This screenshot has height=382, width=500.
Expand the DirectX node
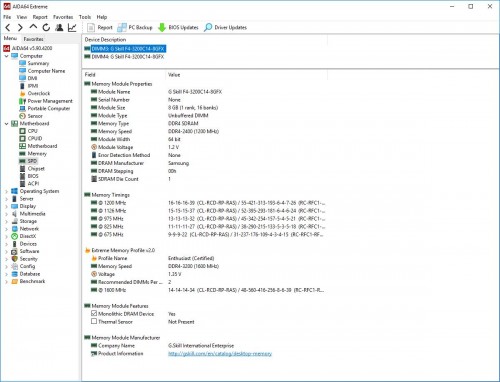pyautogui.click(x=6, y=236)
